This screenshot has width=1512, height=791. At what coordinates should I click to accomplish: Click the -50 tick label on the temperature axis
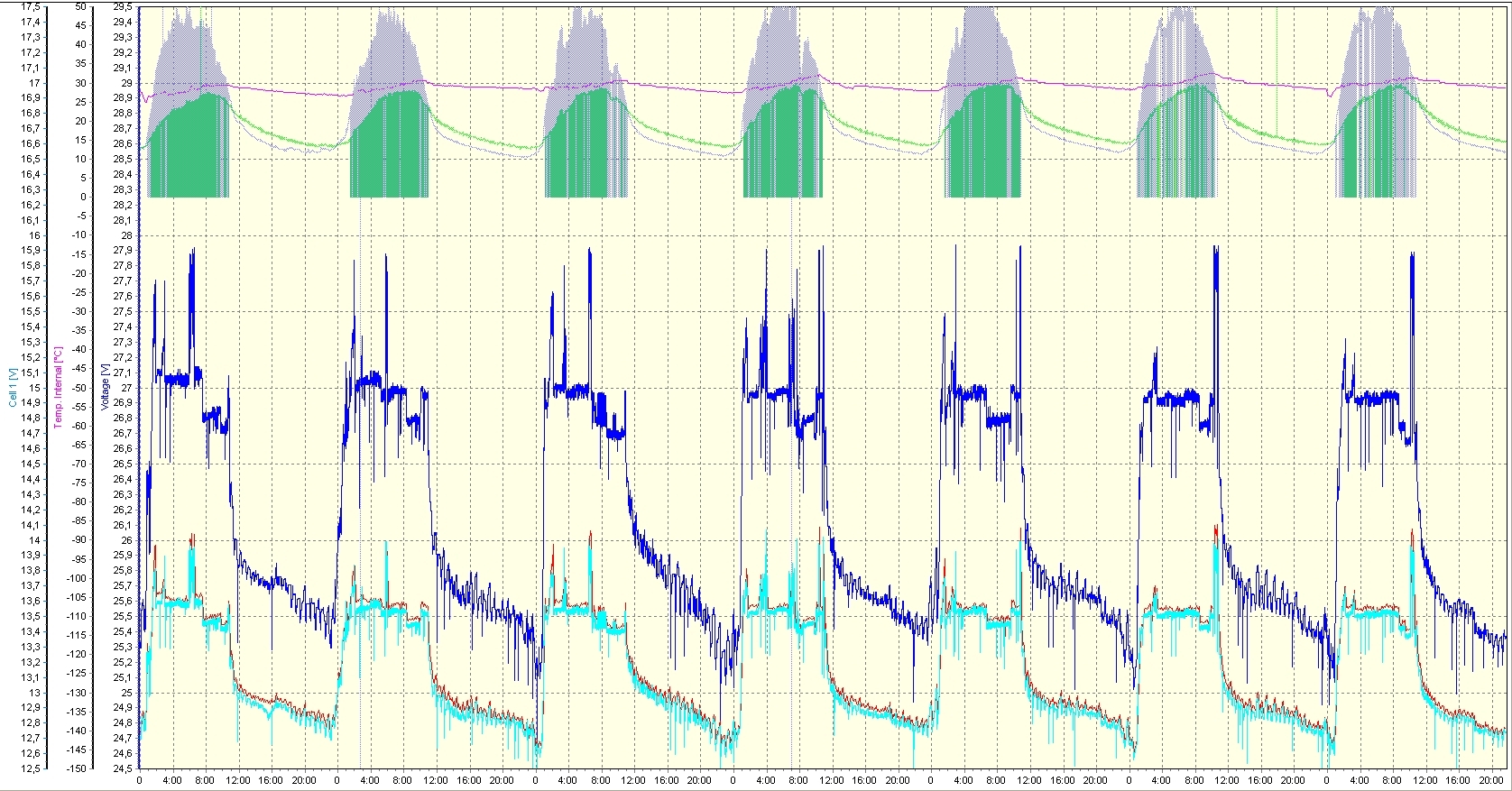click(79, 388)
